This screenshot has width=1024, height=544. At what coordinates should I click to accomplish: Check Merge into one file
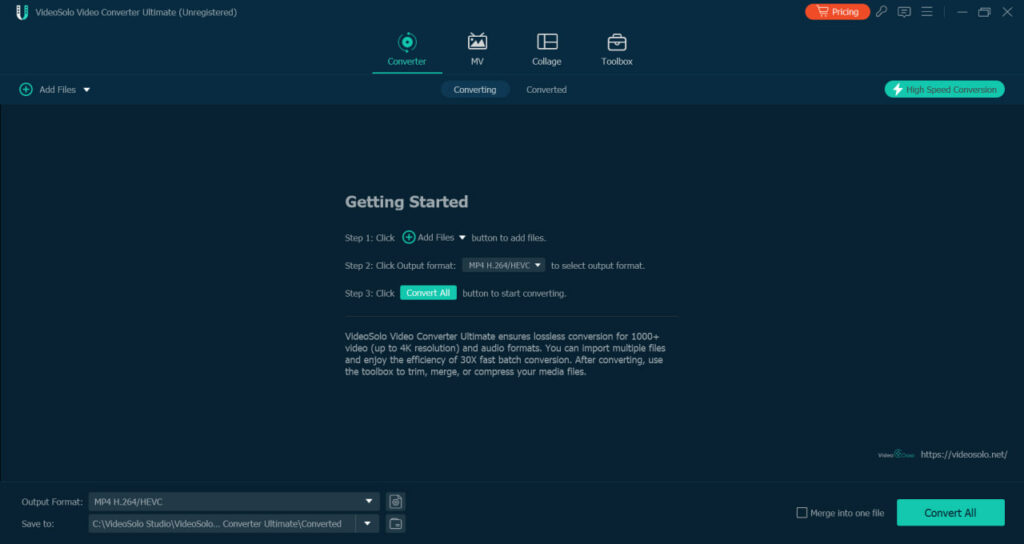tap(802, 513)
